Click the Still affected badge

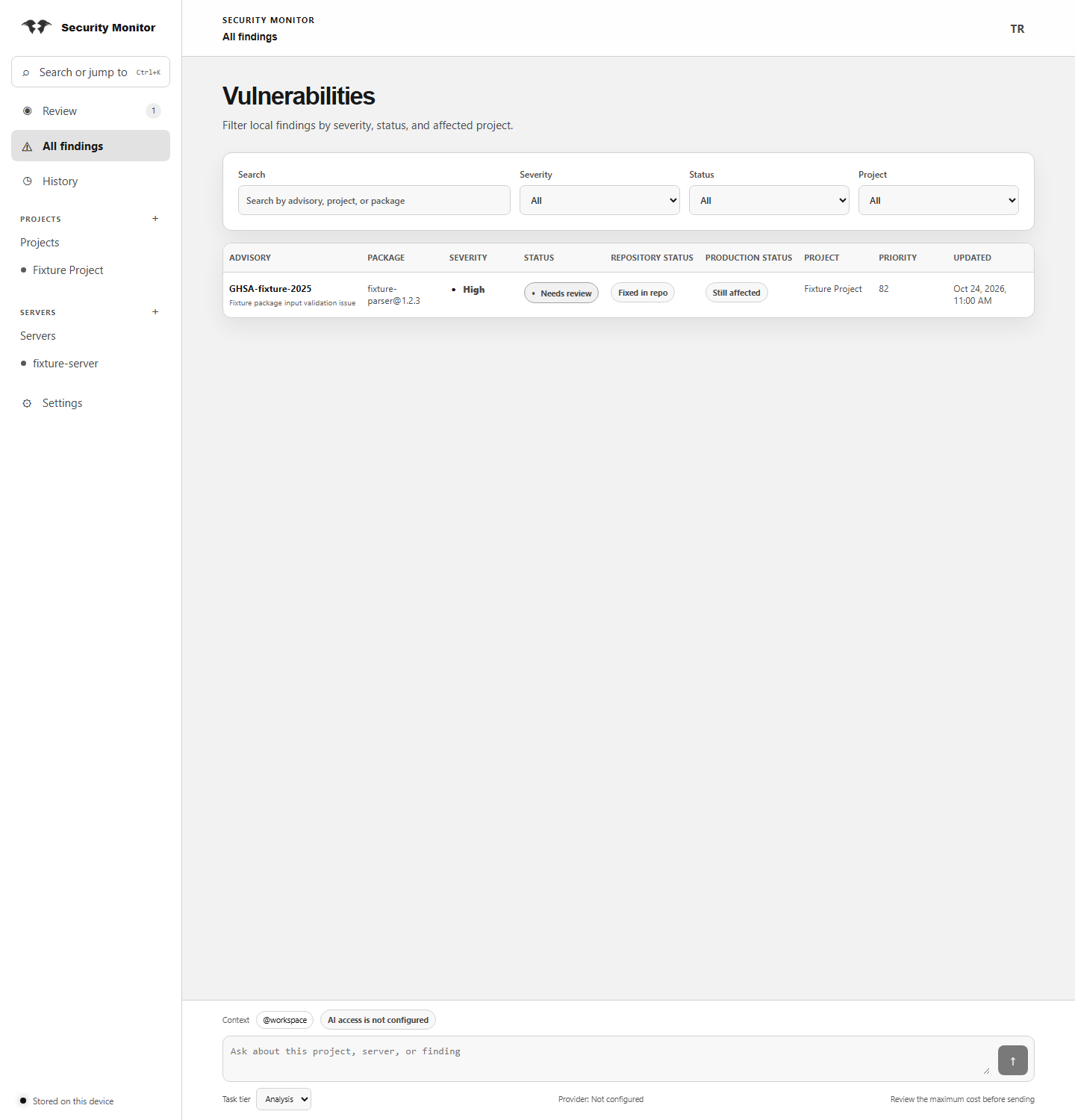[x=736, y=293]
